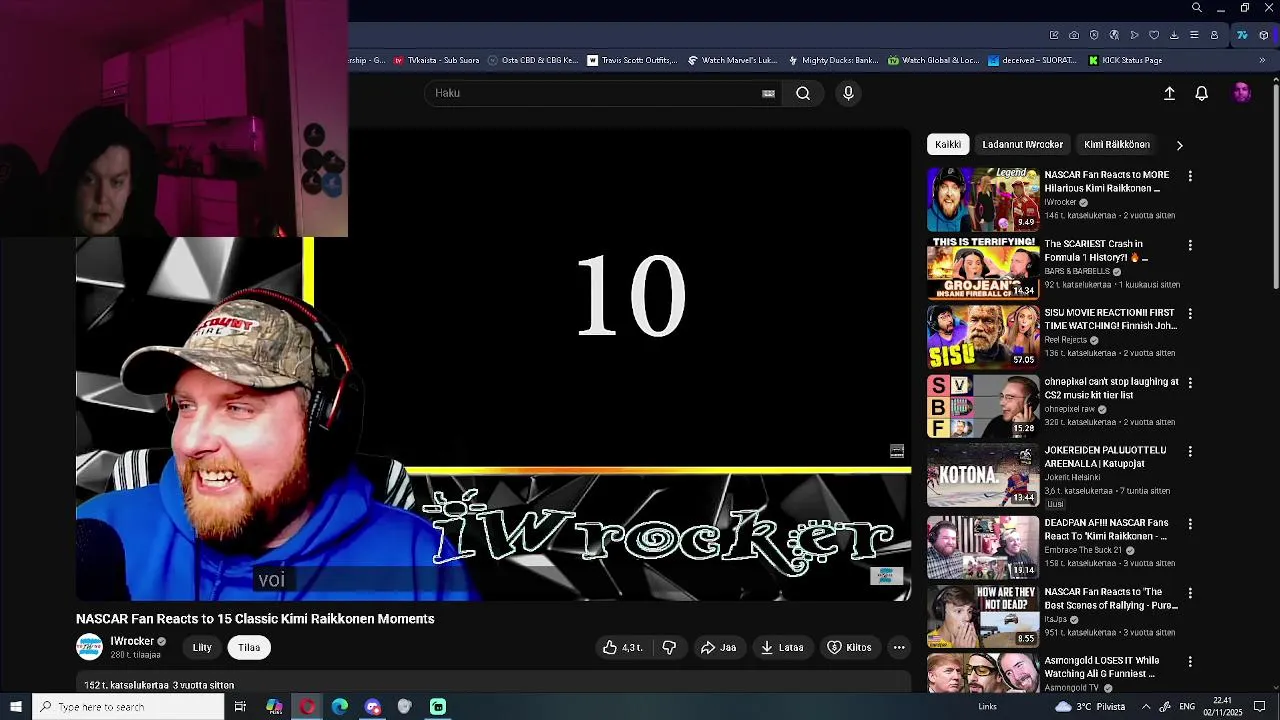
Task: Open Windows notification center icon
Action: [x=1260, y=707]
